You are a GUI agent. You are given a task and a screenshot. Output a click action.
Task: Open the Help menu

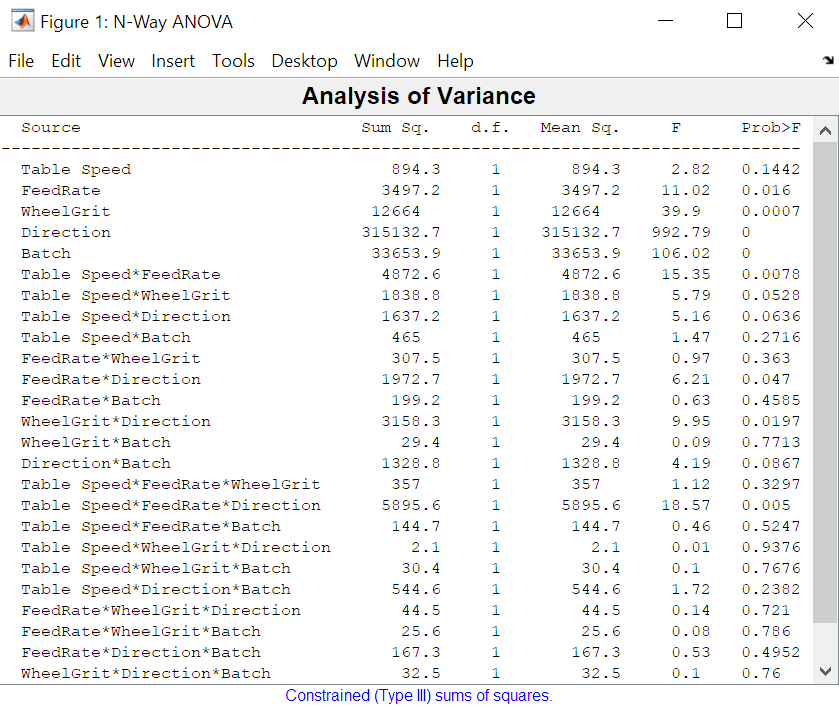[x=455, y=61]
